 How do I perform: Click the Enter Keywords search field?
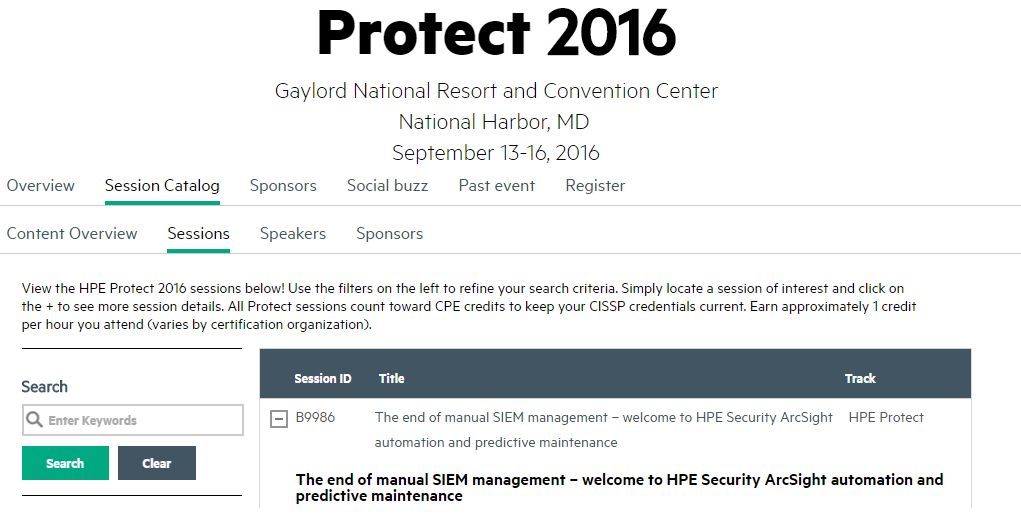coord(133,420)
